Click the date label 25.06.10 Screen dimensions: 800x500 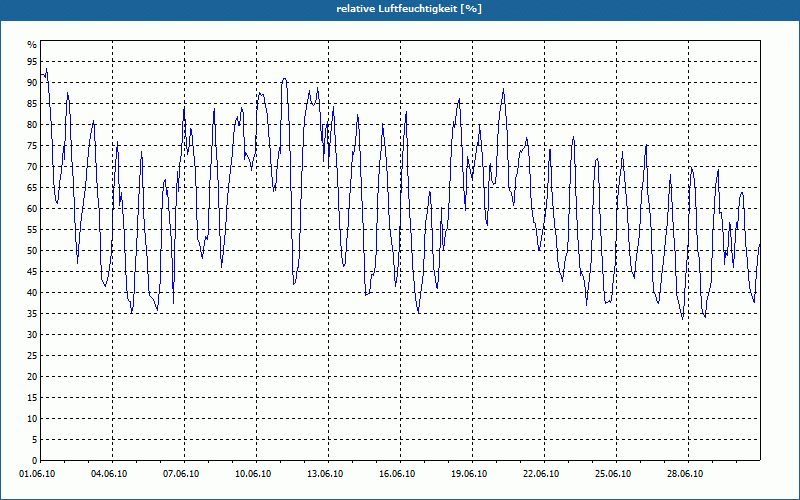613,474
